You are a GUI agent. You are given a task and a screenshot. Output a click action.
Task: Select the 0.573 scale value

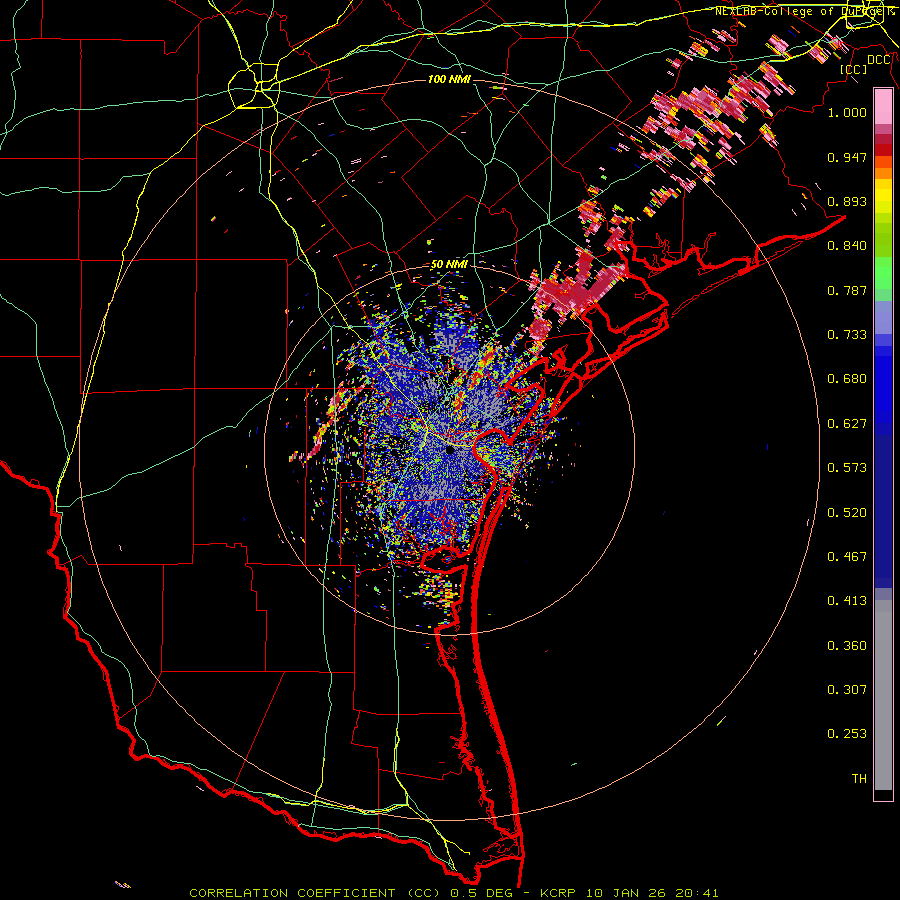pyautogui.click(x=847, y=468)
